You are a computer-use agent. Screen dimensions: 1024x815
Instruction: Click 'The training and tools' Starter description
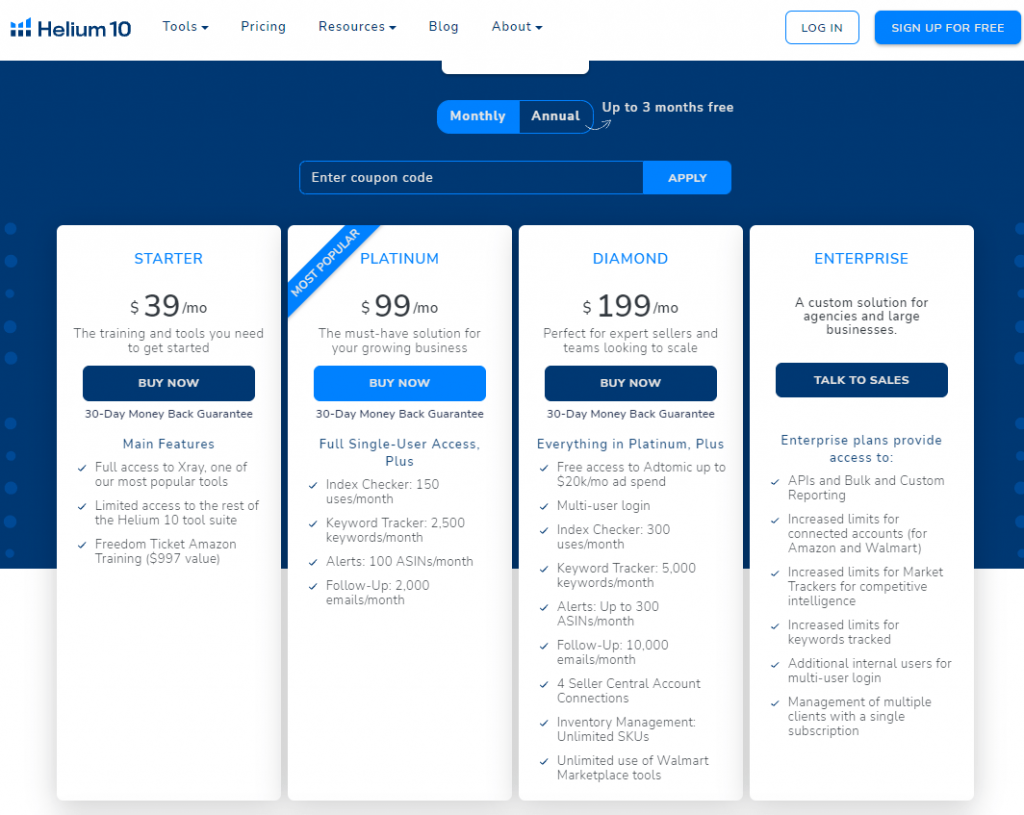(168, 341)
